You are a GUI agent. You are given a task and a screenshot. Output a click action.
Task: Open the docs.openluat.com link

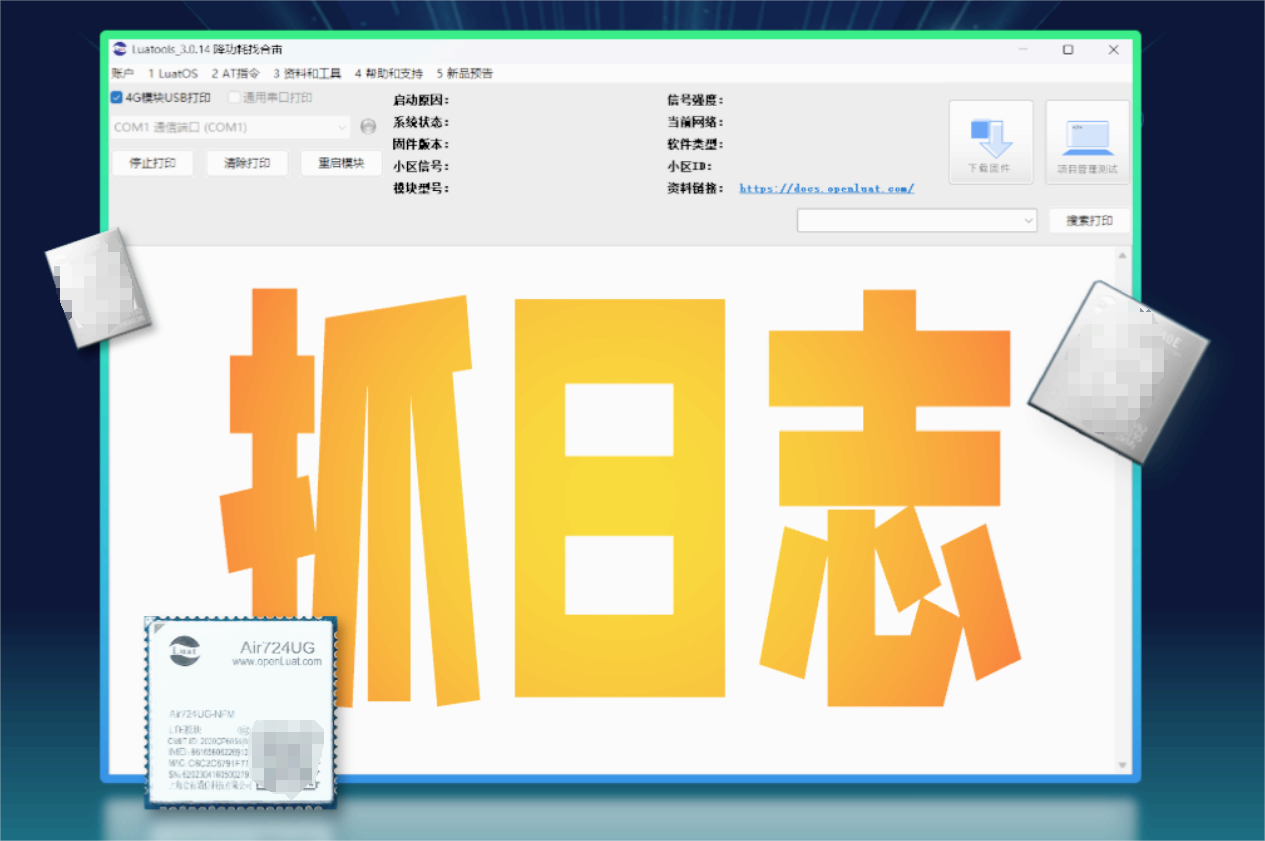pos(826,188)
